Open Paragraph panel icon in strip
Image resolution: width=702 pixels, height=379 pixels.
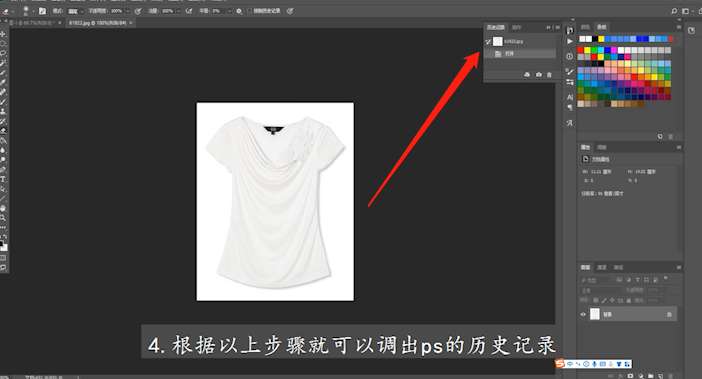tap(569, 107)
